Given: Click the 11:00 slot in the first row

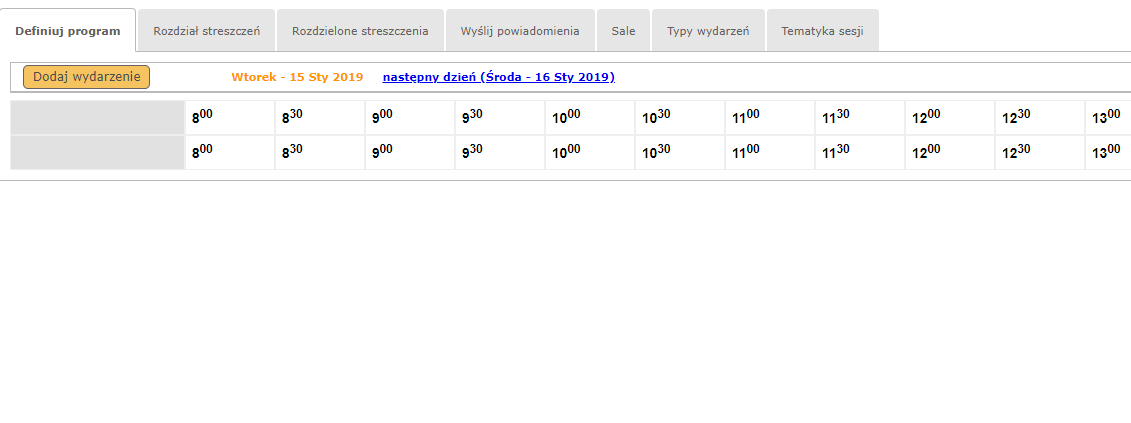Looking at the screenshot, I should point(769,117).
